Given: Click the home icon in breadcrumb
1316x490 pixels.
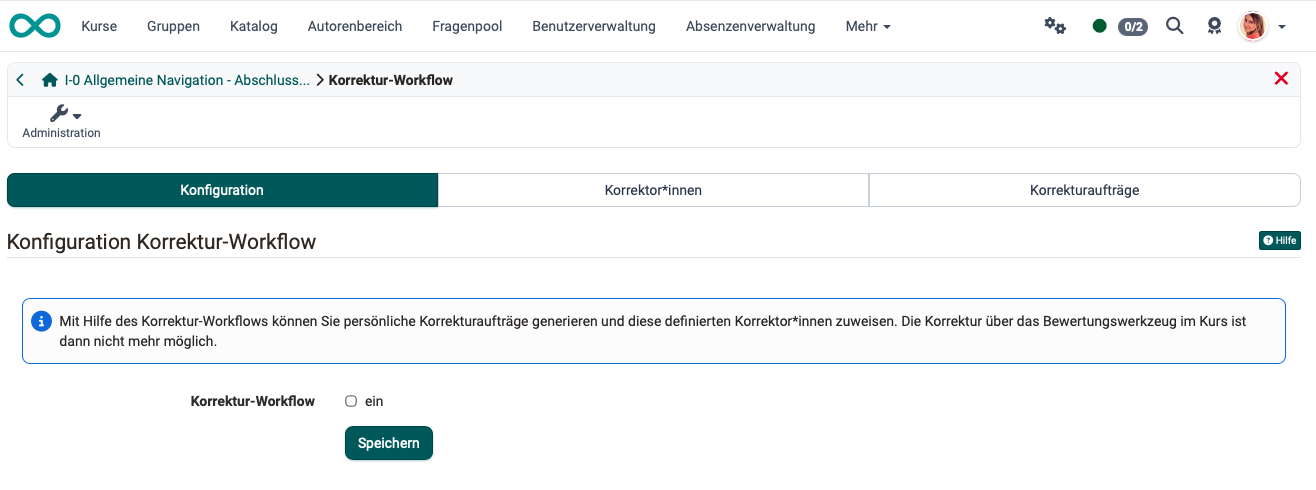Looking at the screenshot, I should pyautogui.click(x=49, y=80).
